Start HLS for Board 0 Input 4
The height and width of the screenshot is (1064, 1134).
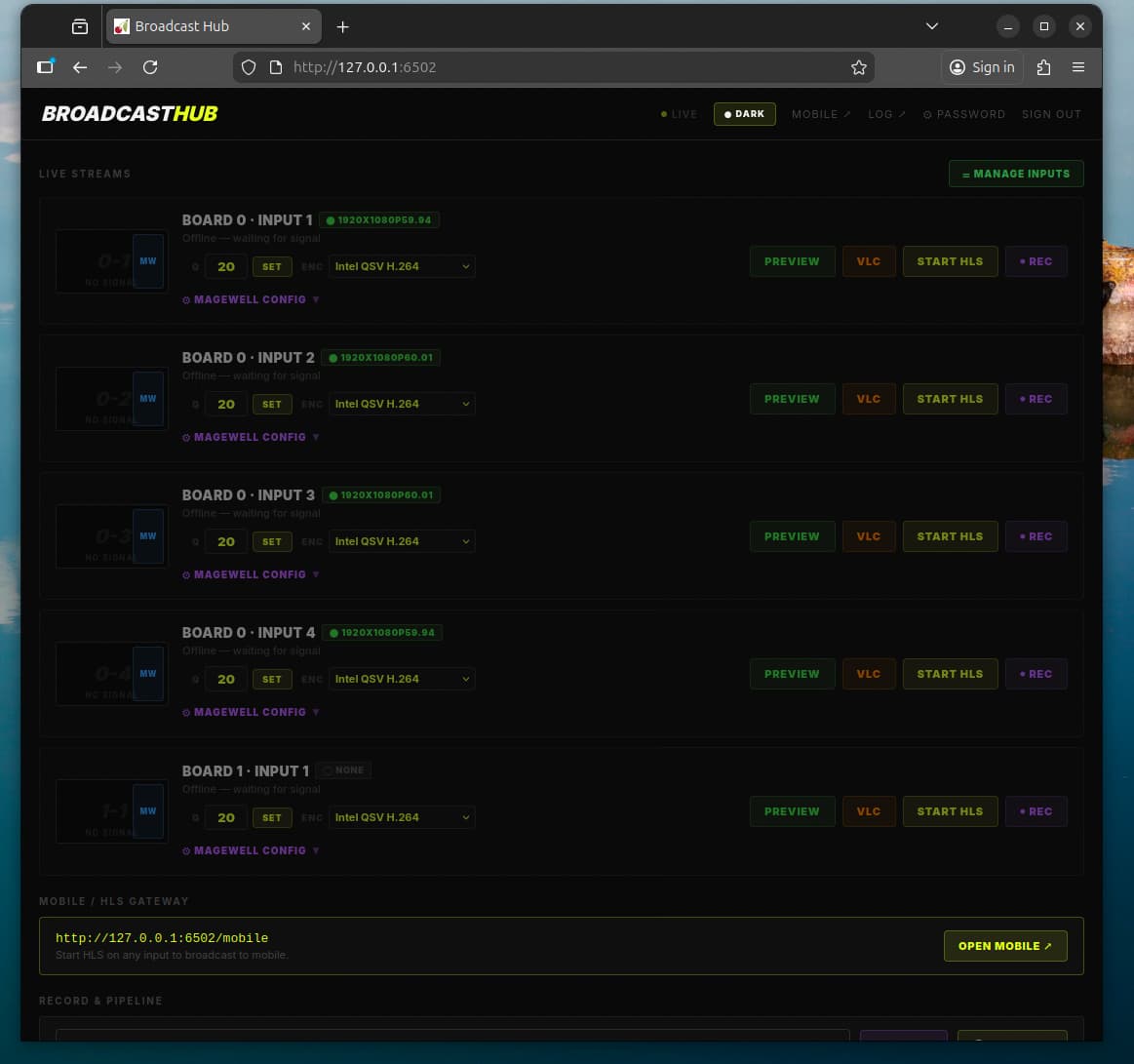click(950, 674)
